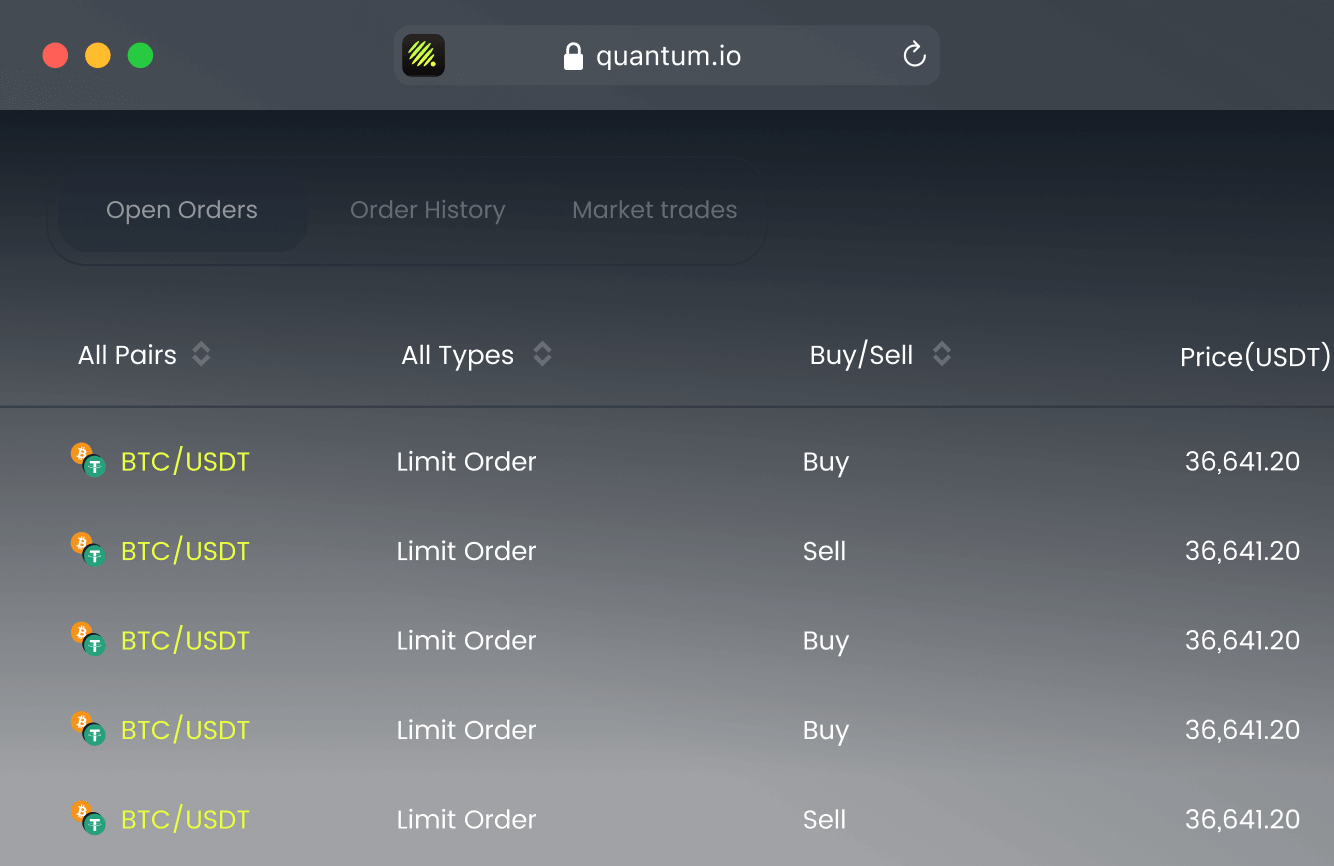
Task: Click the second row's BTC/USDT coin icon
Action: tap(88, 550)
